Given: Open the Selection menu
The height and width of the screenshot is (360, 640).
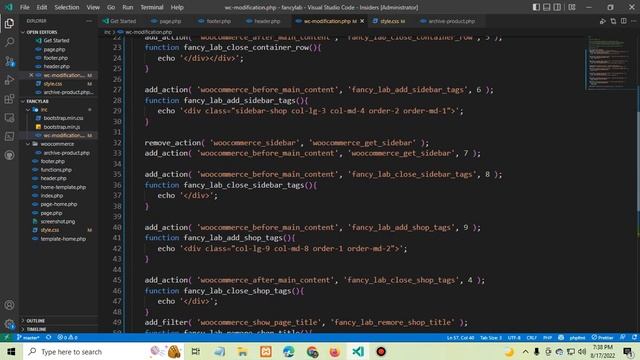Looking at the screenshot, I should pos(67,7).
